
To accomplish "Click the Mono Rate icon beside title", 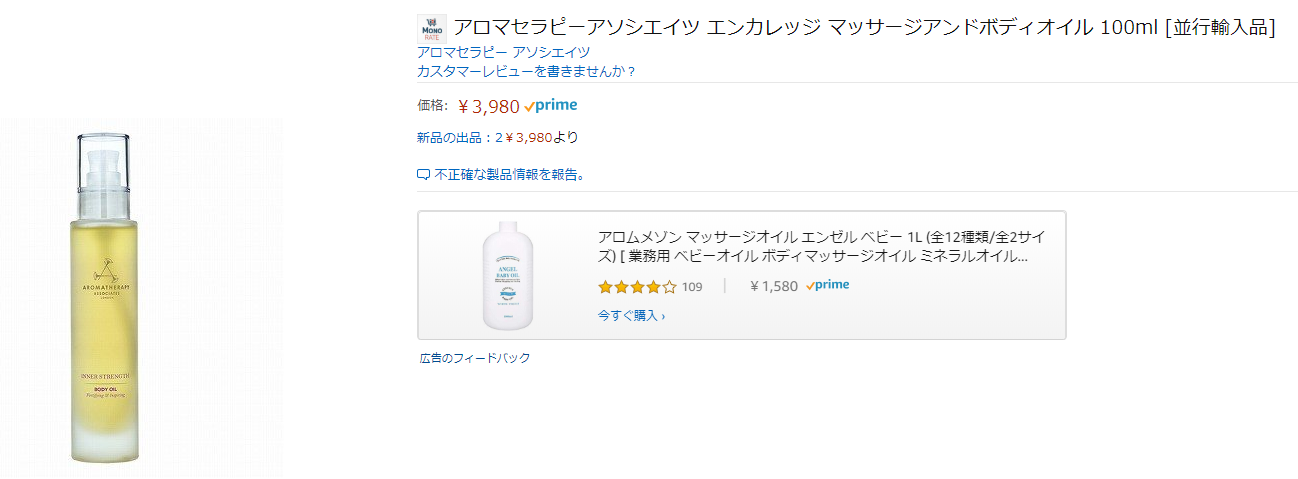I will pos(432,29).
